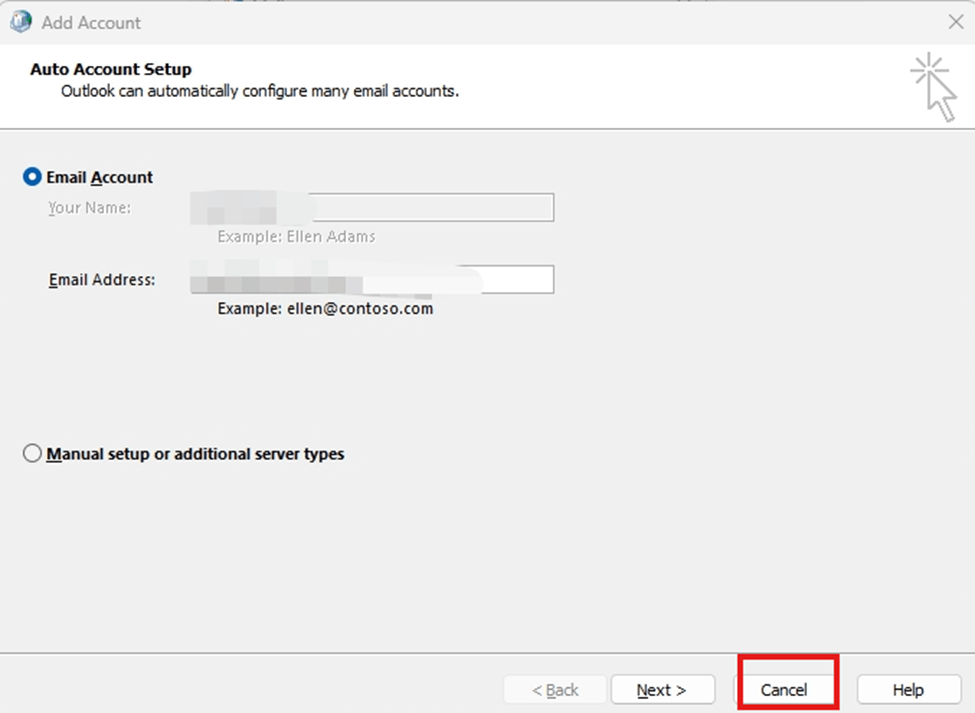Cancel the account setup

point(786,689)
